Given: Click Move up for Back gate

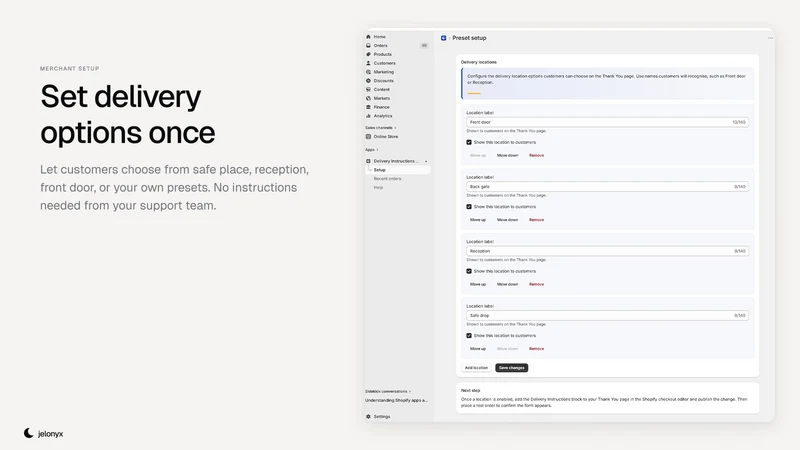Looking at the screenshot, I should (478, 220).
